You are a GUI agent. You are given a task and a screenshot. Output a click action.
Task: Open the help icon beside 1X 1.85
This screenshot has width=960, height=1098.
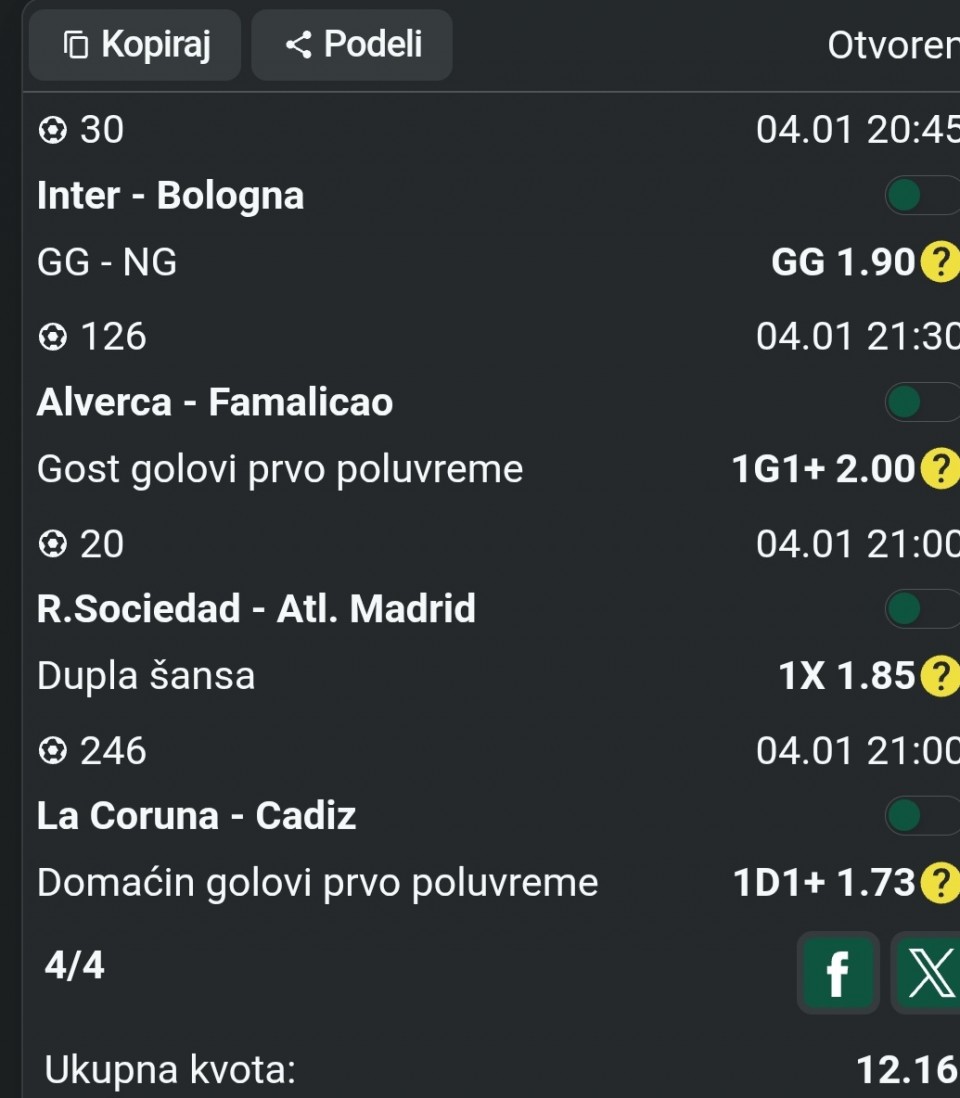pos(939,677)
